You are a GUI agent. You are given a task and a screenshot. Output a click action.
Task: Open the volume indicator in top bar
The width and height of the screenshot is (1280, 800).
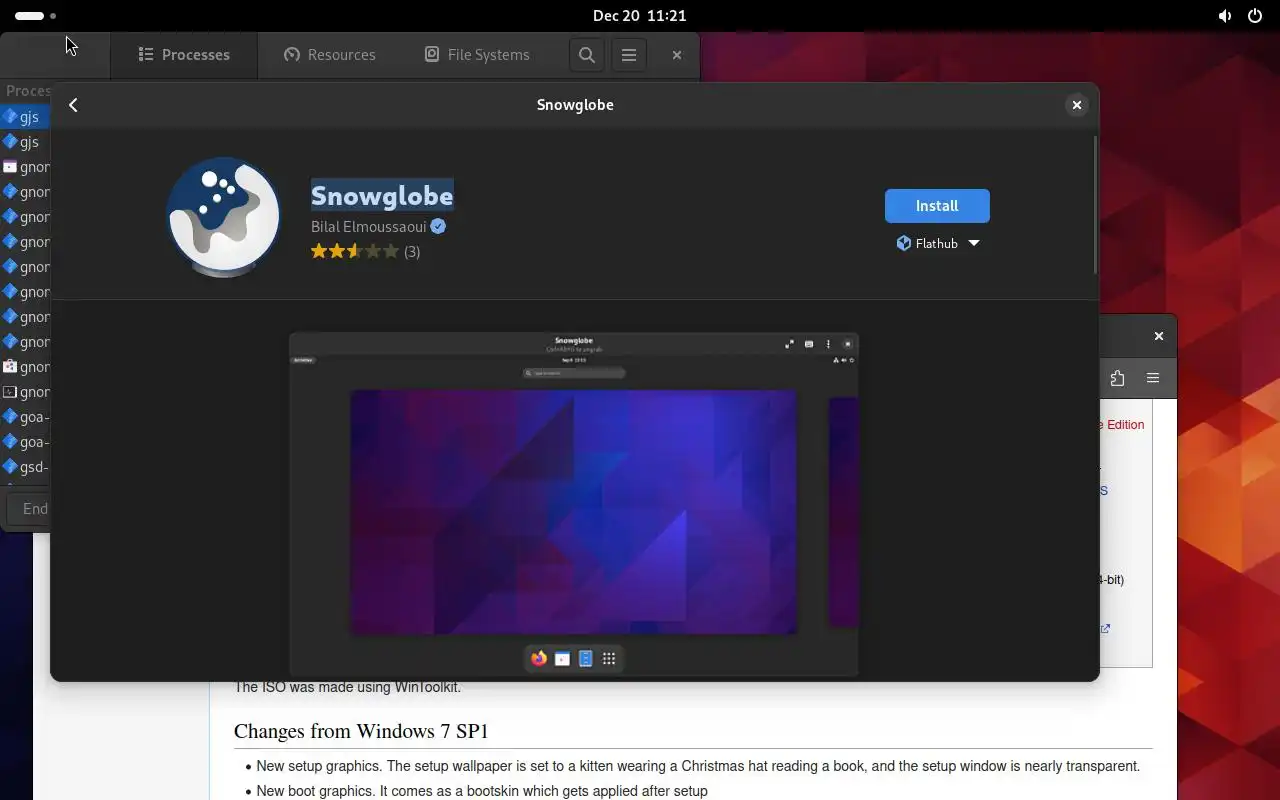[1225, 16]
